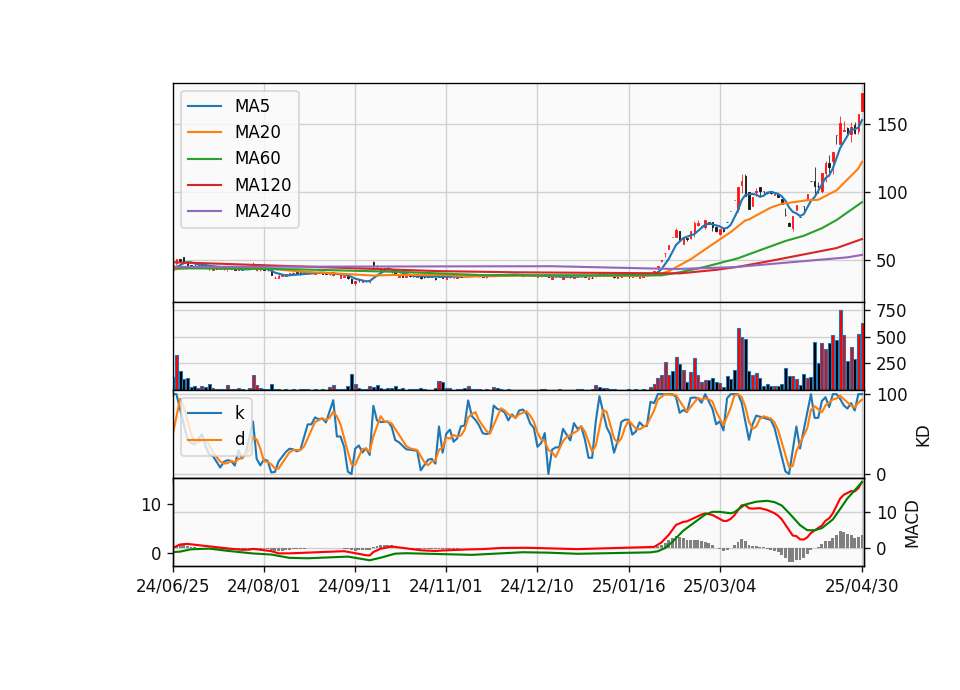Click the 24/12/10 date axis label
Image resolution: width=960 pixels, height=690 pixels.
click(x=537, y=586)
